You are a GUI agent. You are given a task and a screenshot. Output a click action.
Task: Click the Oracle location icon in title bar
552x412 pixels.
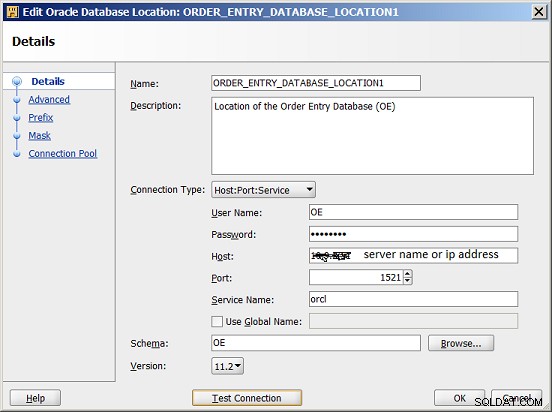[13, 12]
